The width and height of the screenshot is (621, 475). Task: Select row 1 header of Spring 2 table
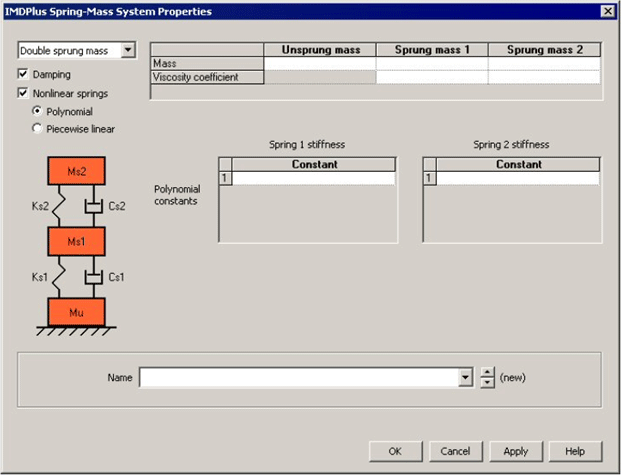430,178
